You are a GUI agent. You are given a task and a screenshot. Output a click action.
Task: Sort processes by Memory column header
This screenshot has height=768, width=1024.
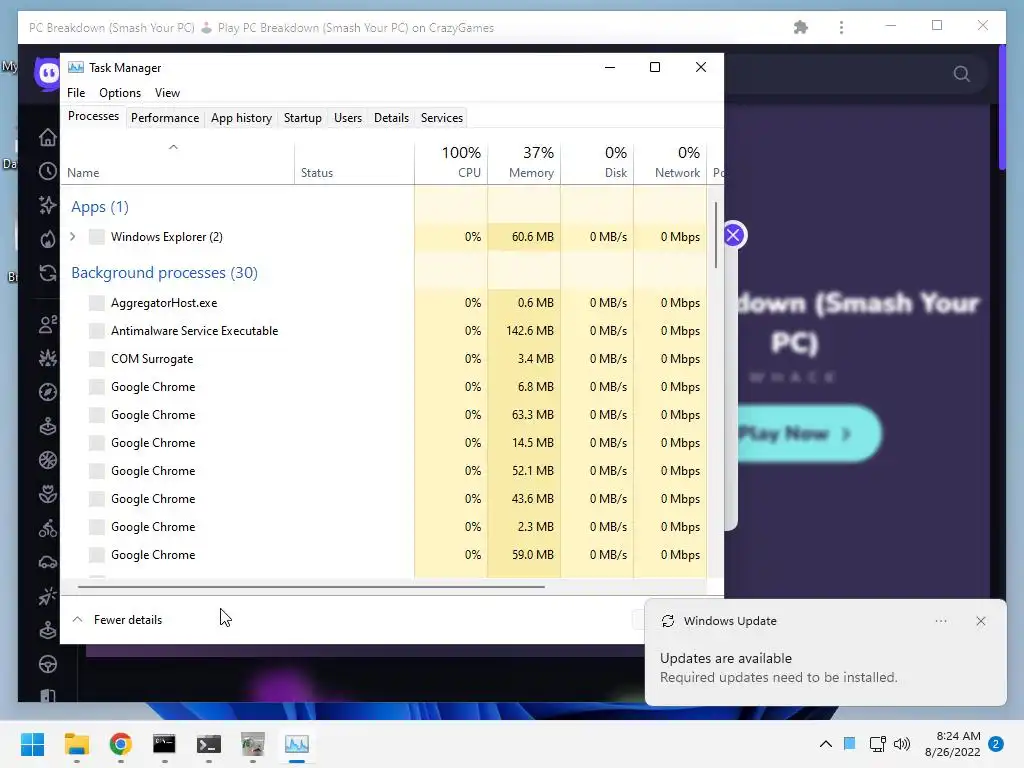[x=524, y=162]
